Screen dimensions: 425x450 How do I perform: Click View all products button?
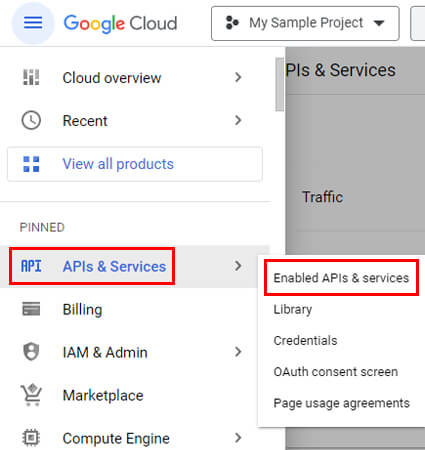point(135,164)
